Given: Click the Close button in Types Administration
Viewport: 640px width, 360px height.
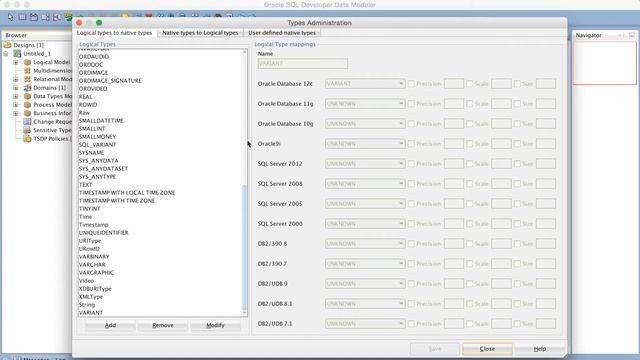Looking at the screenshot, I should point(487,349).
